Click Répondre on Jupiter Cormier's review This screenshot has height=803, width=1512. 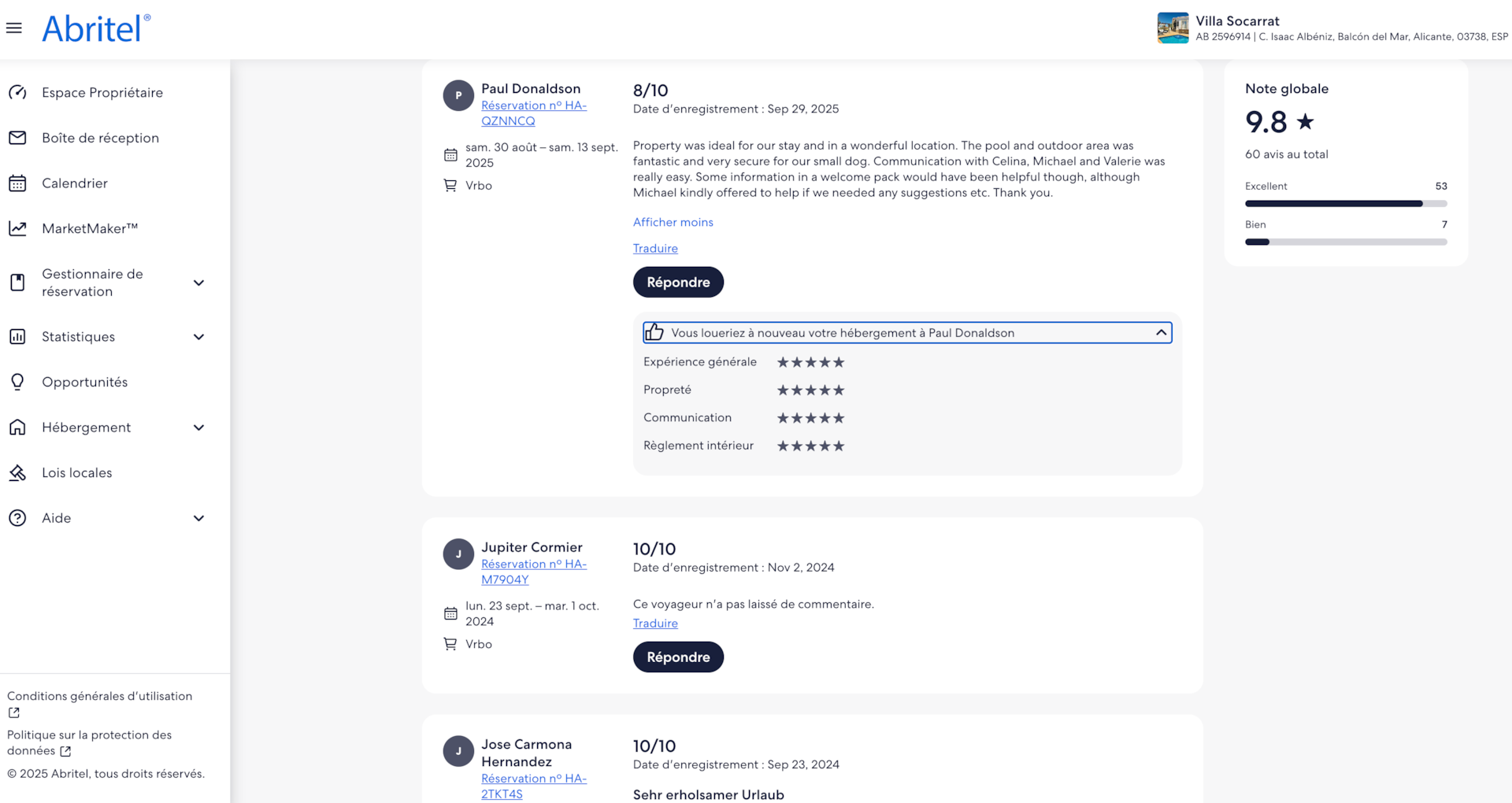678,657
